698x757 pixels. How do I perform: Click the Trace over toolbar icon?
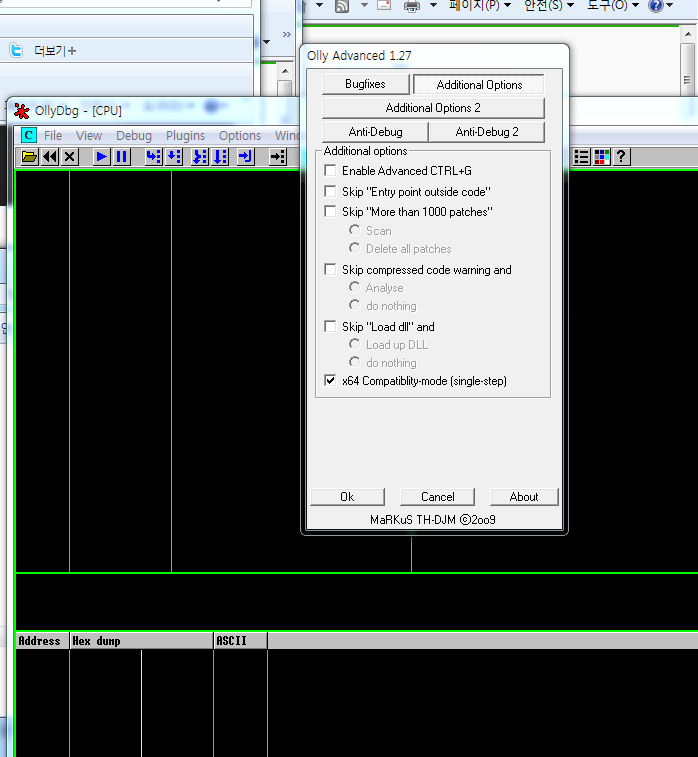(x=220, y=156)
